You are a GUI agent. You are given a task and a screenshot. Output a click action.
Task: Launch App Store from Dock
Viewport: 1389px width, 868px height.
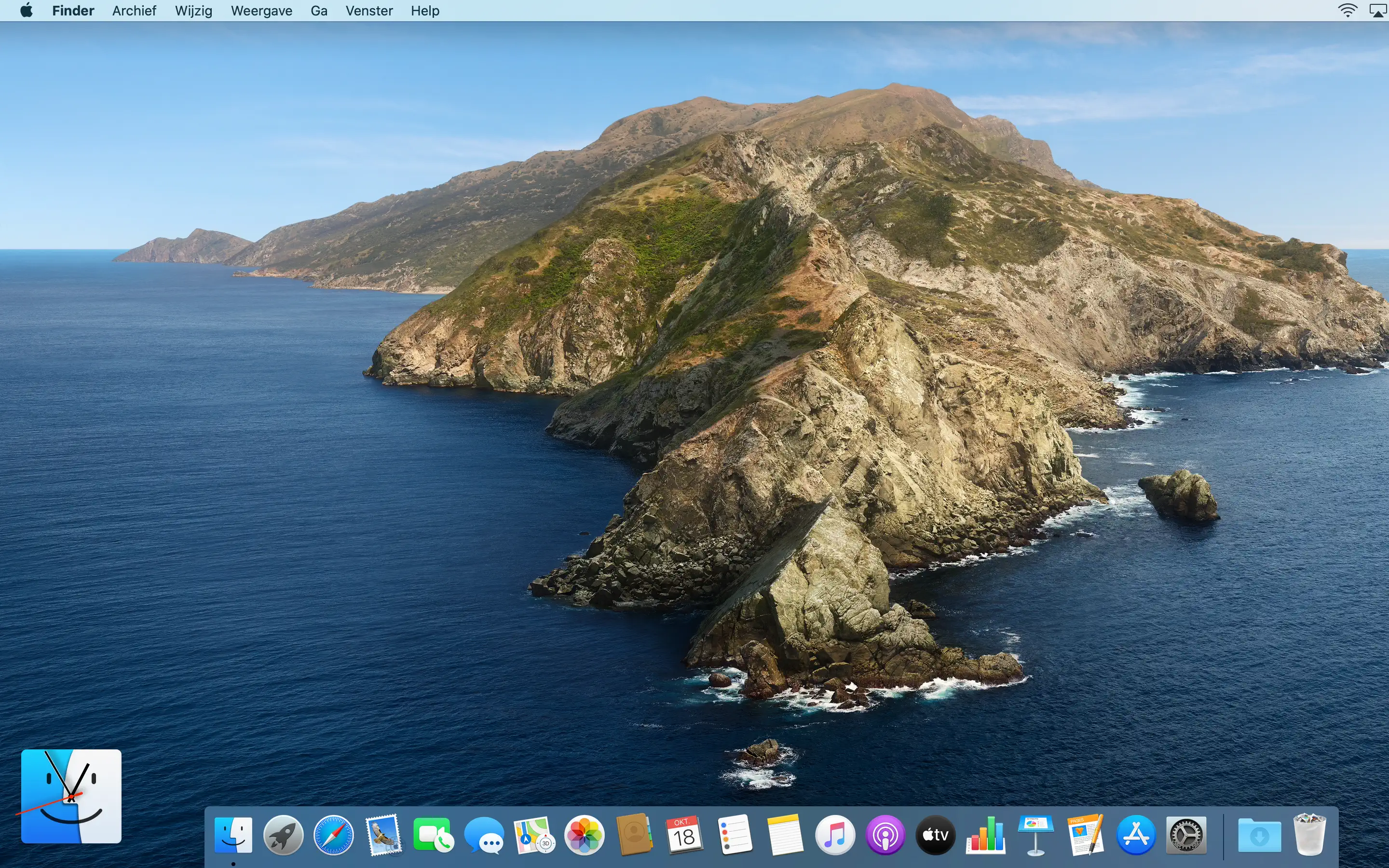(x=1136, y=835)
